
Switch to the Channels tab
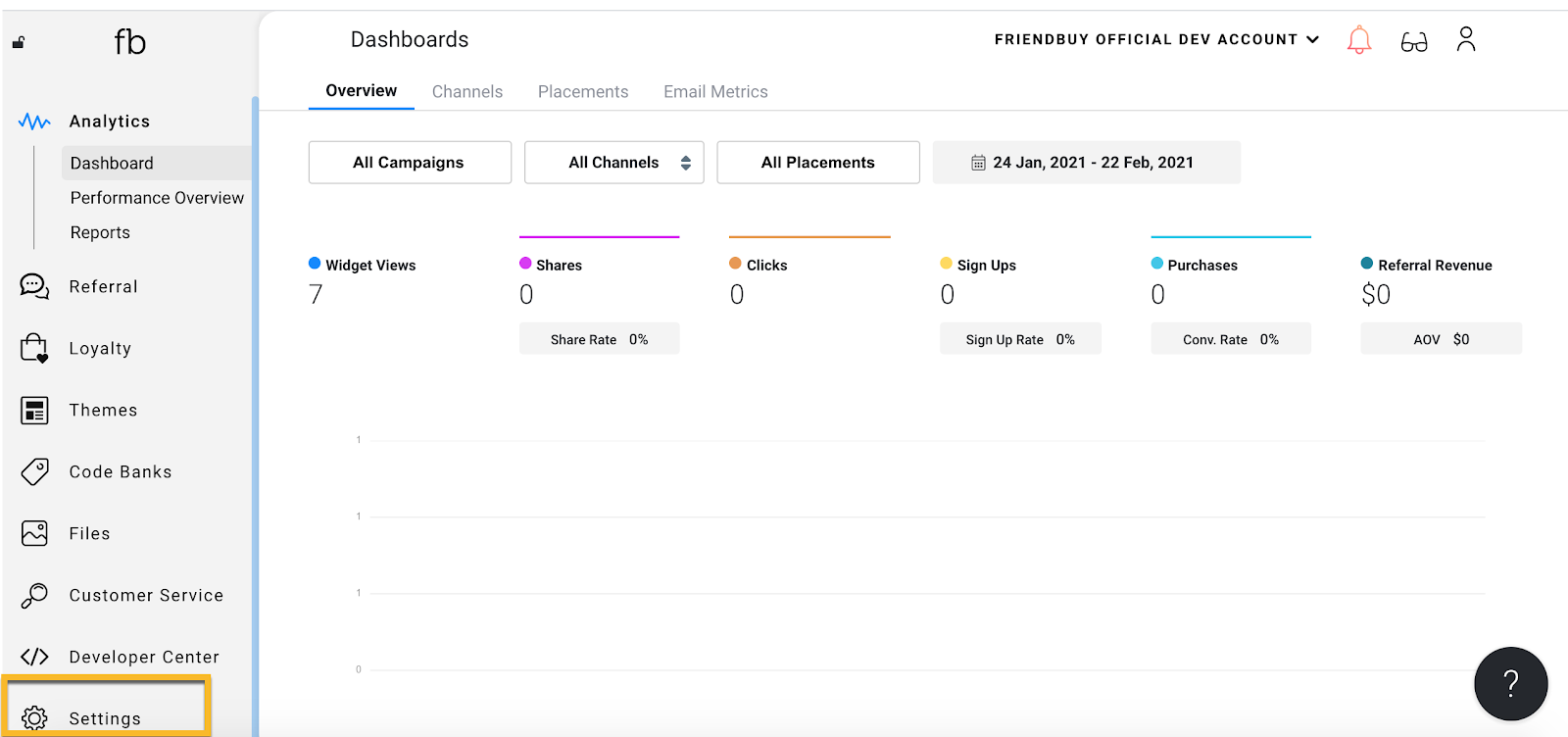467,91
